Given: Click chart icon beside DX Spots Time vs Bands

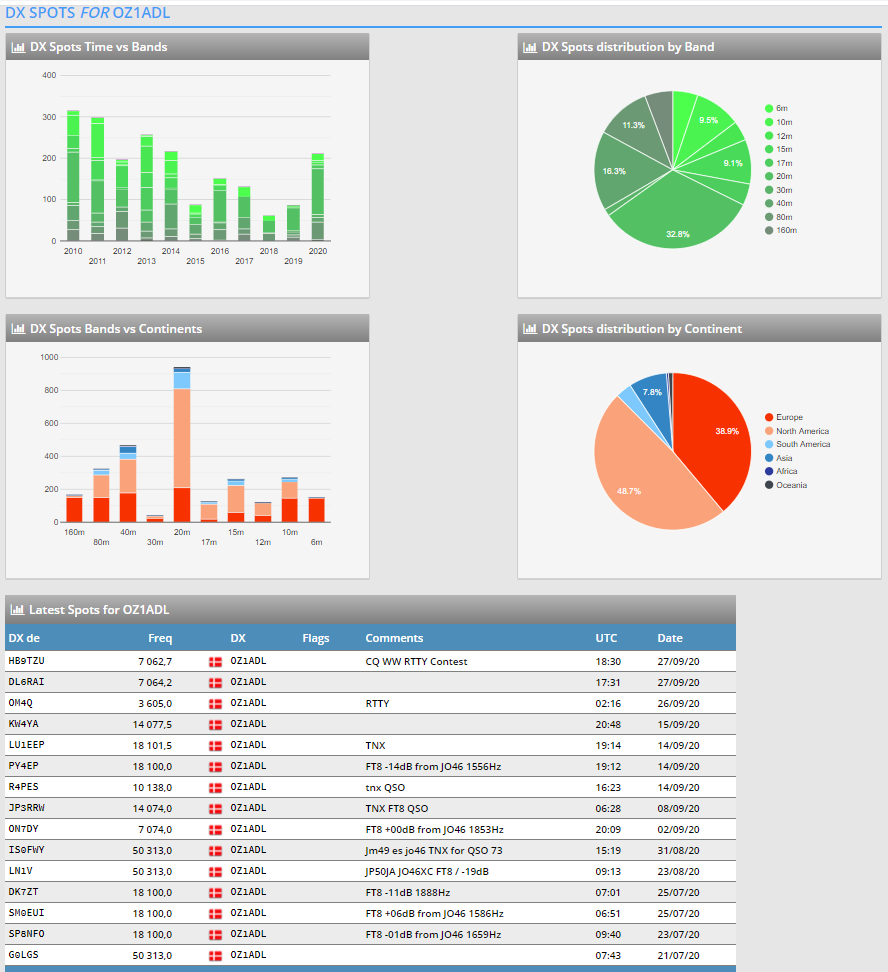Looking at the screenshot, I should pyautogui.click(x=18, y=47).
